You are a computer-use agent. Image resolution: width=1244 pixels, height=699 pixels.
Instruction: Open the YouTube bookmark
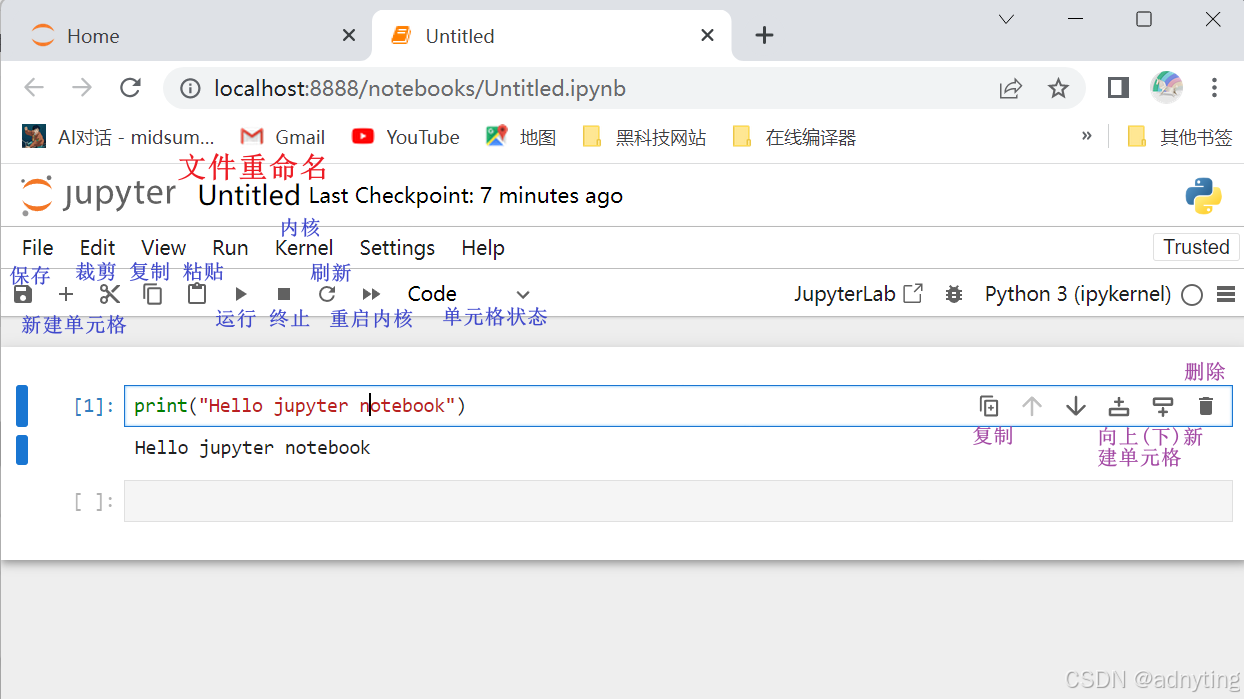[406, 137]
